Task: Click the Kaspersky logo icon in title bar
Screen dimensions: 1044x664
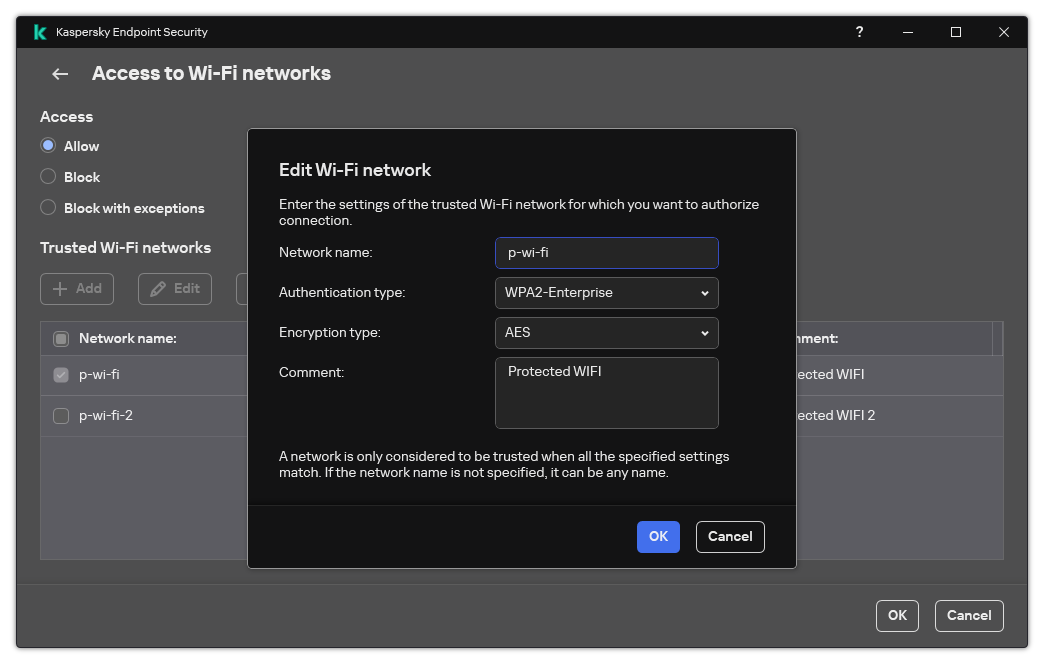Action: pyautogui.click(x=39, y=31)
